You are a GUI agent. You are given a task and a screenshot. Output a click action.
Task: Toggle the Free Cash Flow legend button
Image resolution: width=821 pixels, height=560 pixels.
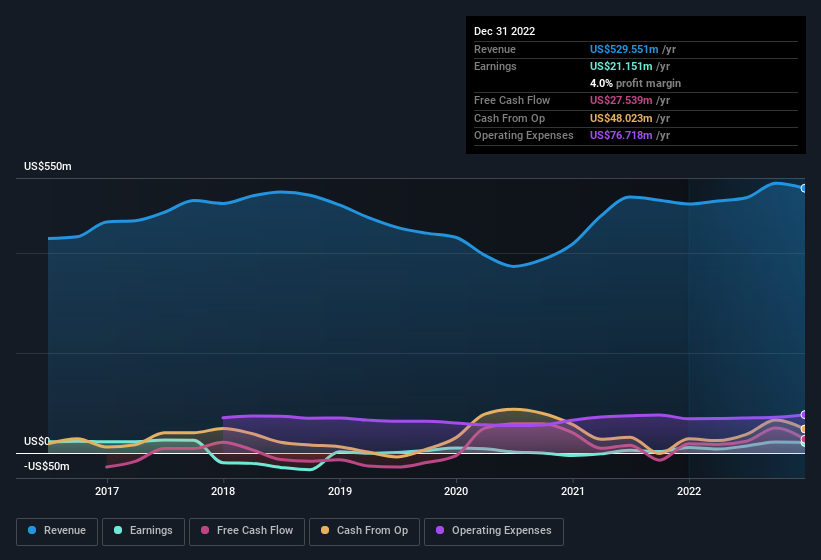point(247,531)
